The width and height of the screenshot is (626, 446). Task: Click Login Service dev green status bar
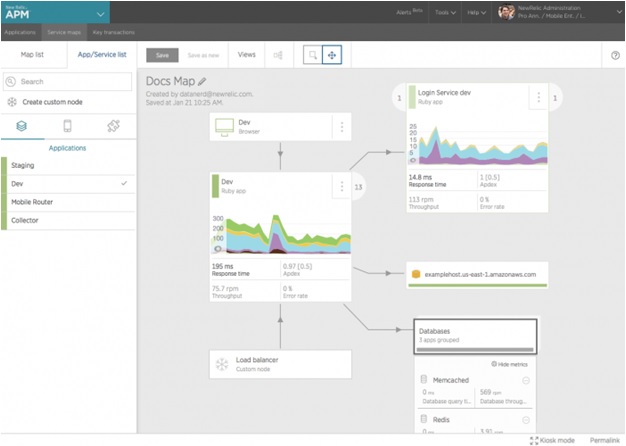(412, 97)
